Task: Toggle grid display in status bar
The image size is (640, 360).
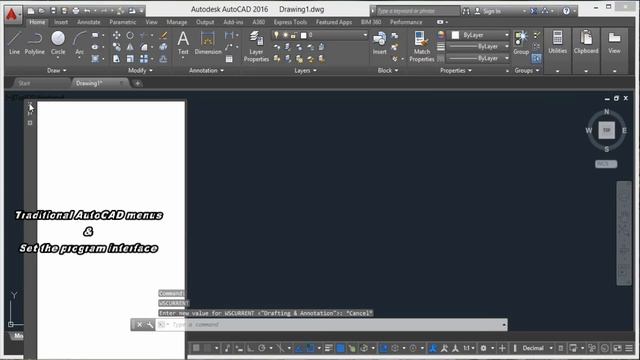Action: [x=196, y=348]
